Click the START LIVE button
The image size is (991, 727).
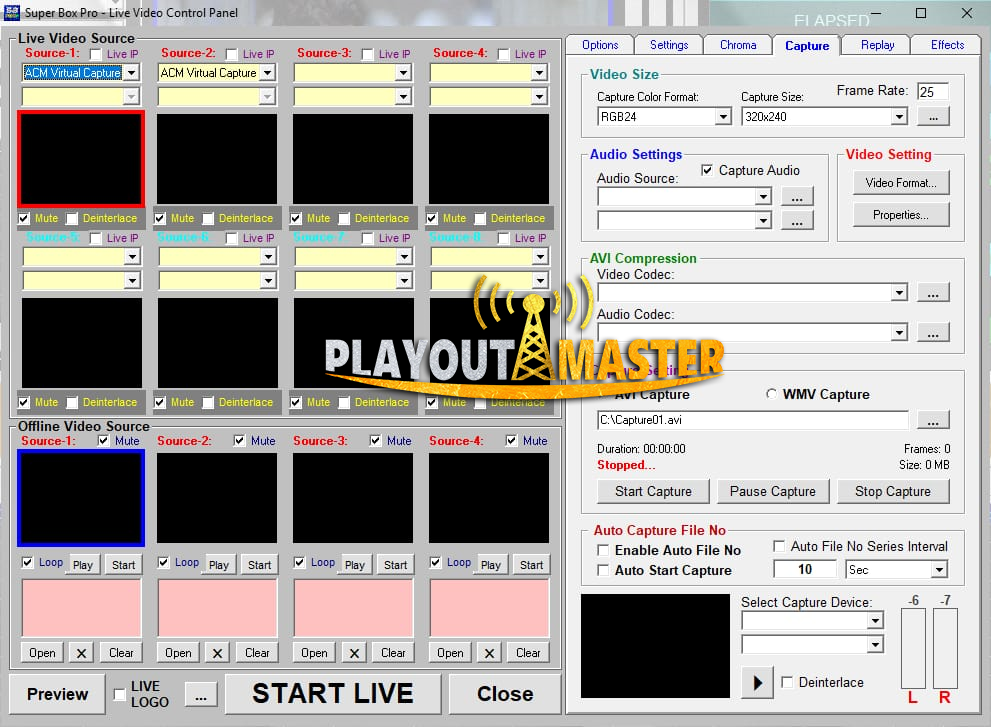coord(333,693)
